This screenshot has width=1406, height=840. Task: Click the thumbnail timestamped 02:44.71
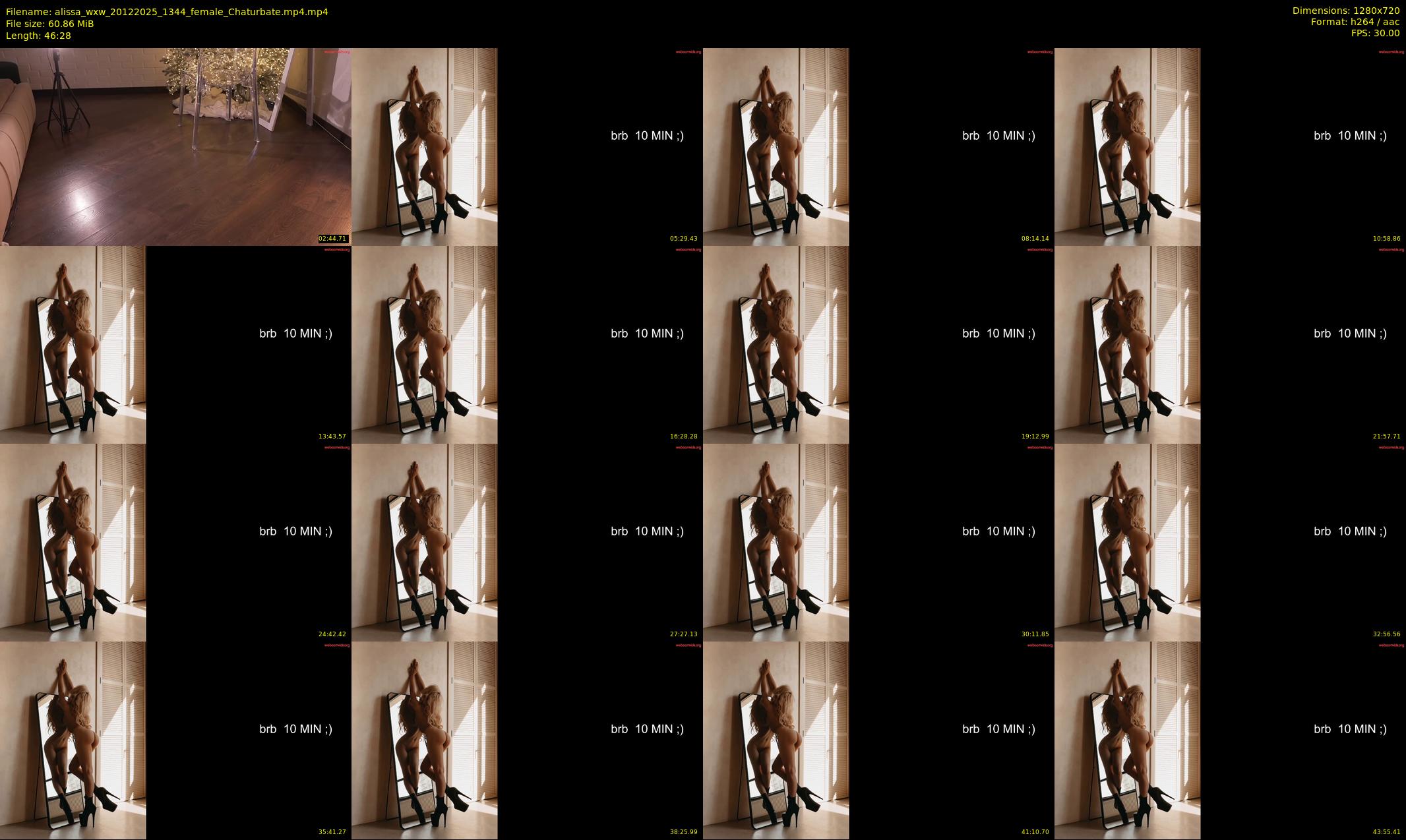coord(175,146)
